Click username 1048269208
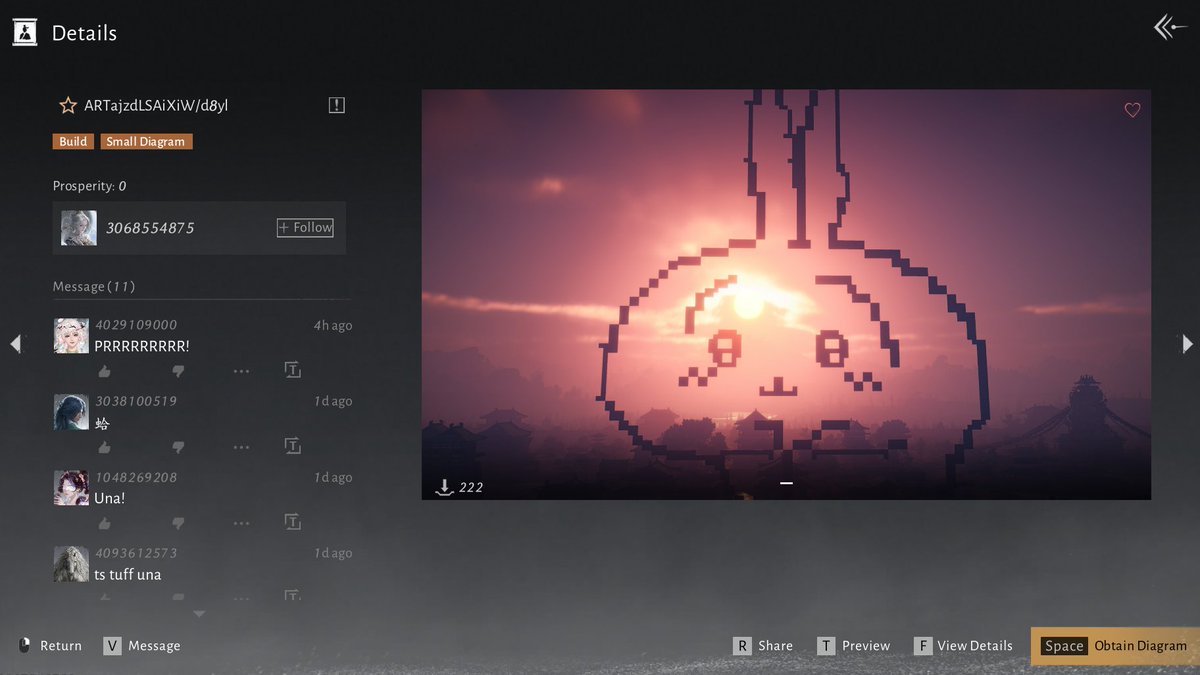 tap(136, 477)
